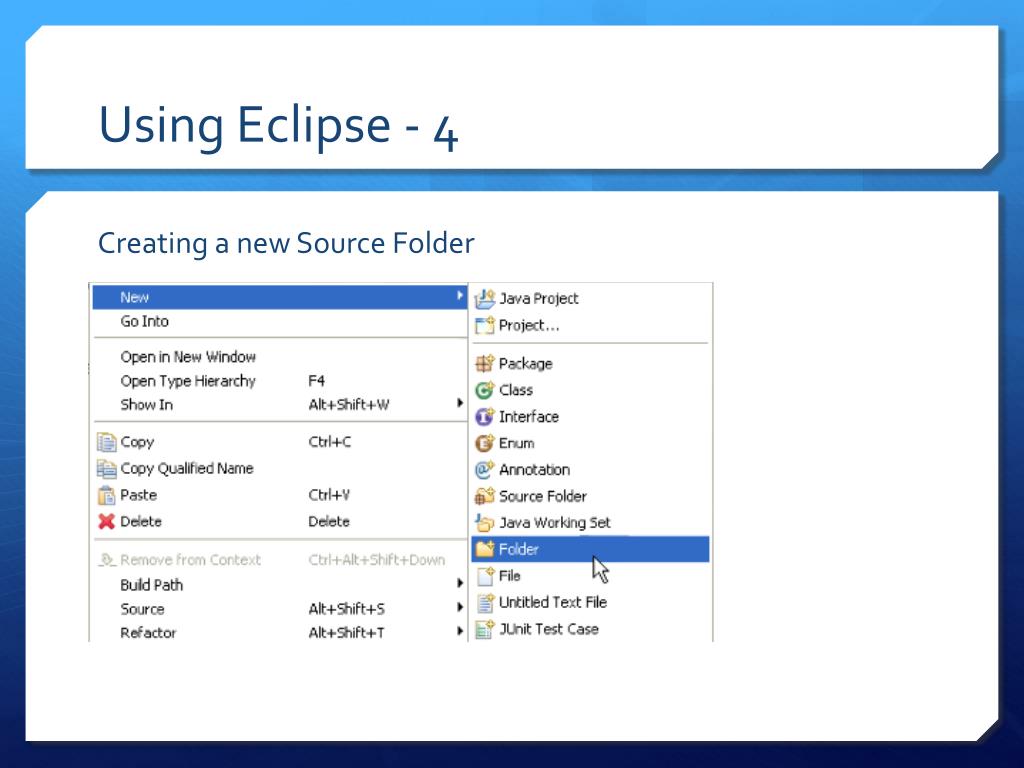This screenshot has height=768, width=1024.
Task: Select Copy Qualified Name entry
Action: coord(280,468)
